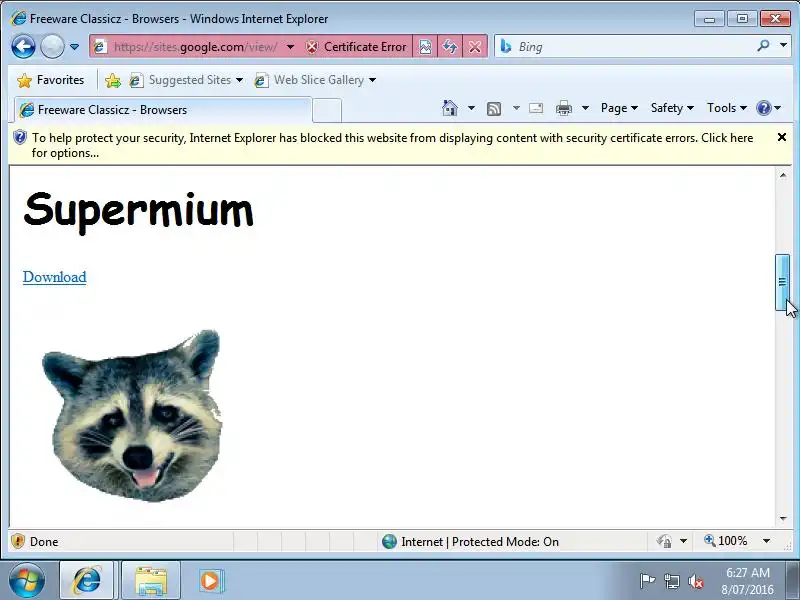Click the Certificate Error shield
The image size is (800, 600).
[x=356, y=47]
